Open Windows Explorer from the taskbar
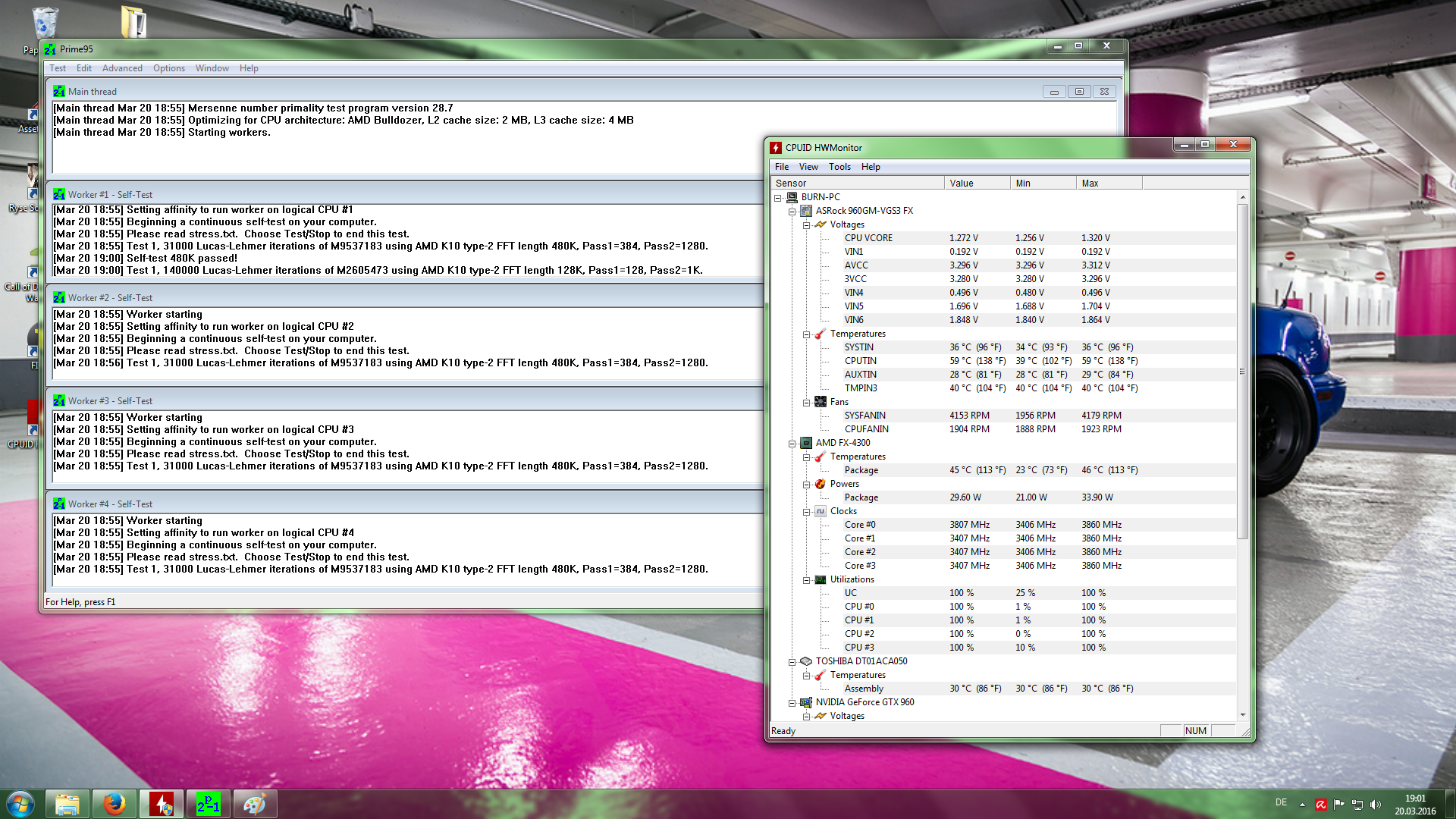Screen dimensions: 1456x819 [x=67, y=804]
